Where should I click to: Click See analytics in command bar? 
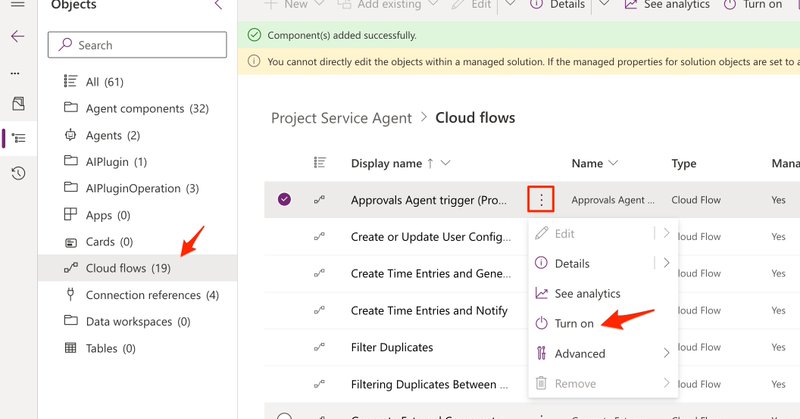tap(667, 5)
